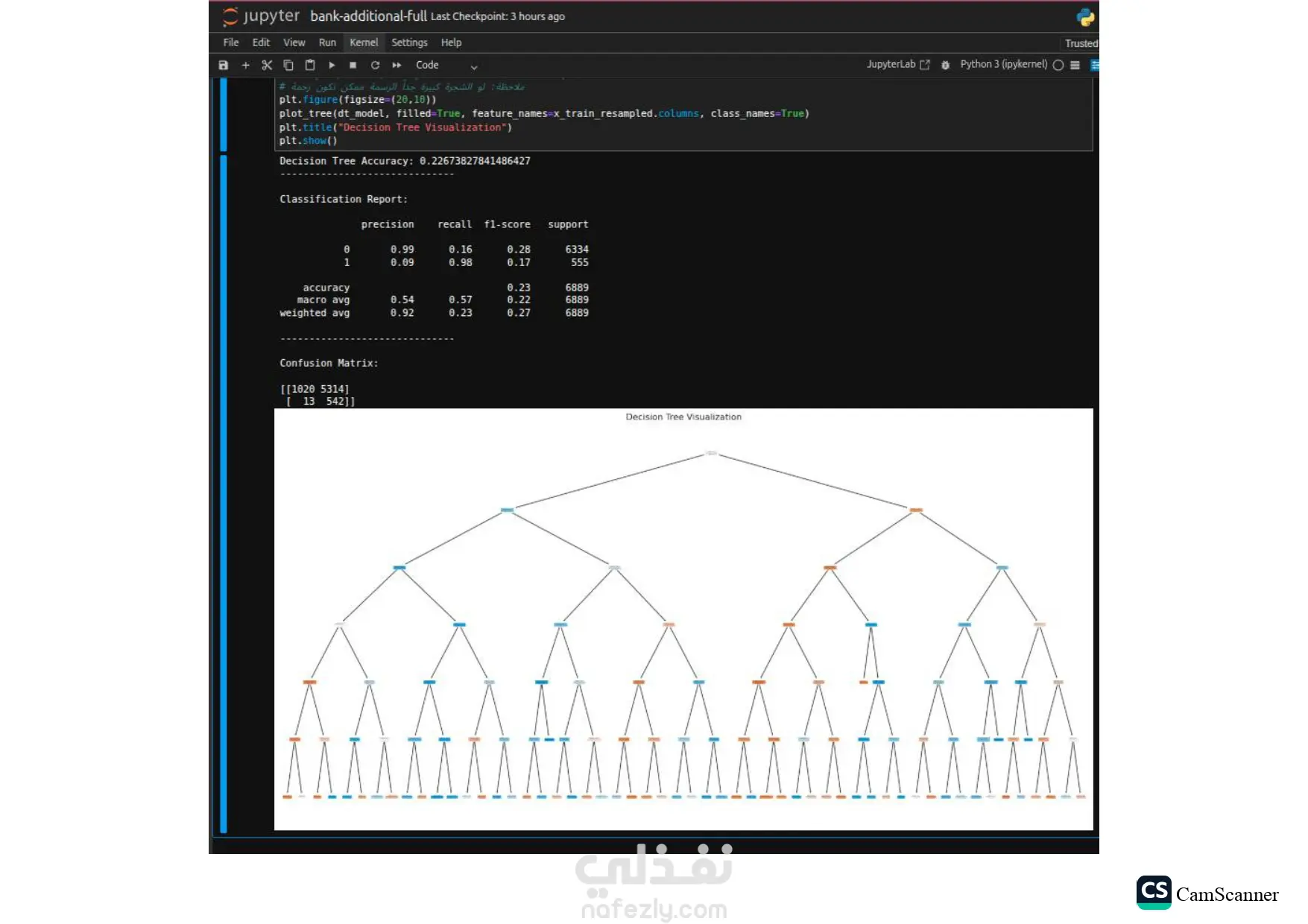Restart kernel and run all cells
This screenshot has height=924, width=1308.
396,66
